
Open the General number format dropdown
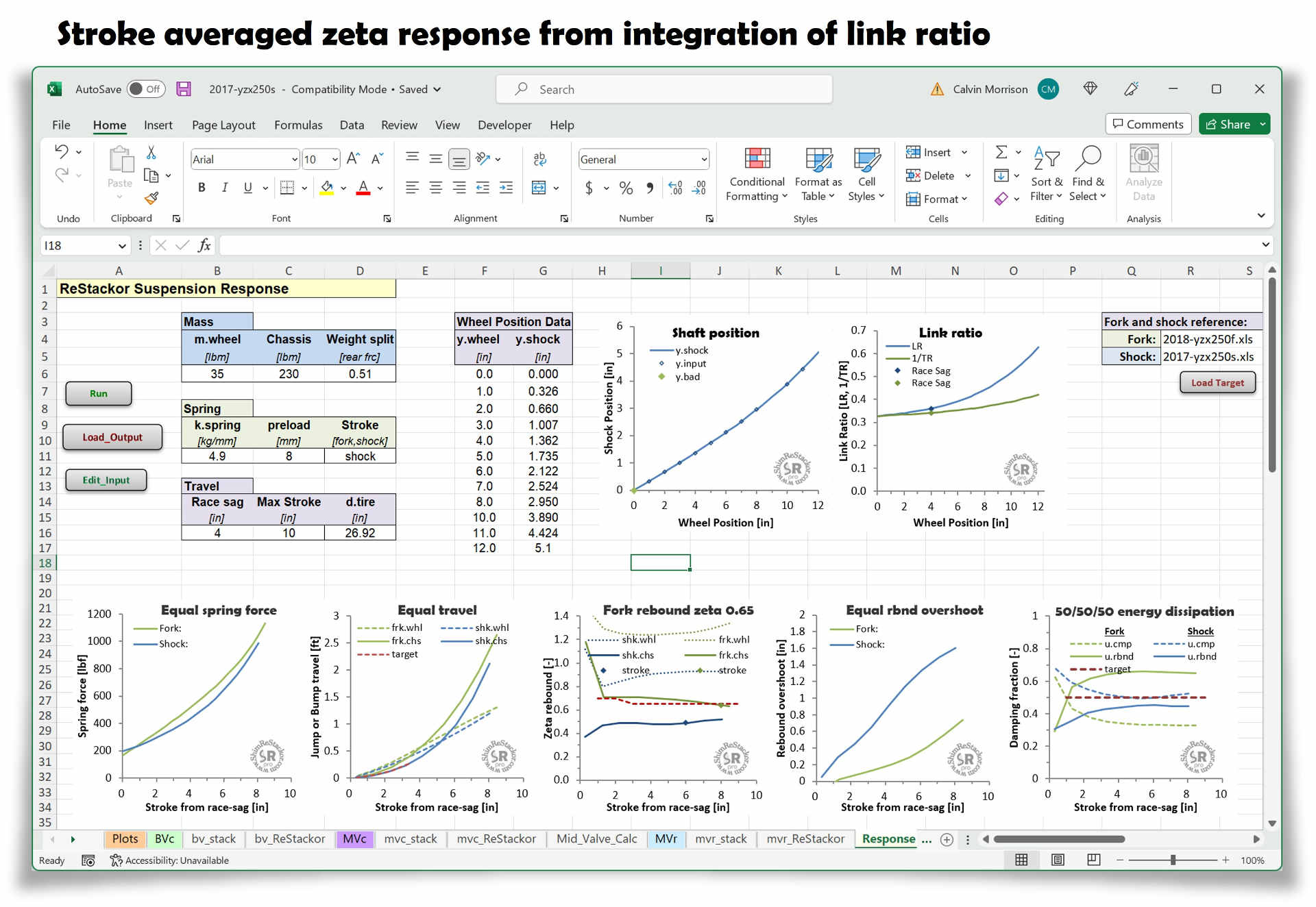click(704, 160)
